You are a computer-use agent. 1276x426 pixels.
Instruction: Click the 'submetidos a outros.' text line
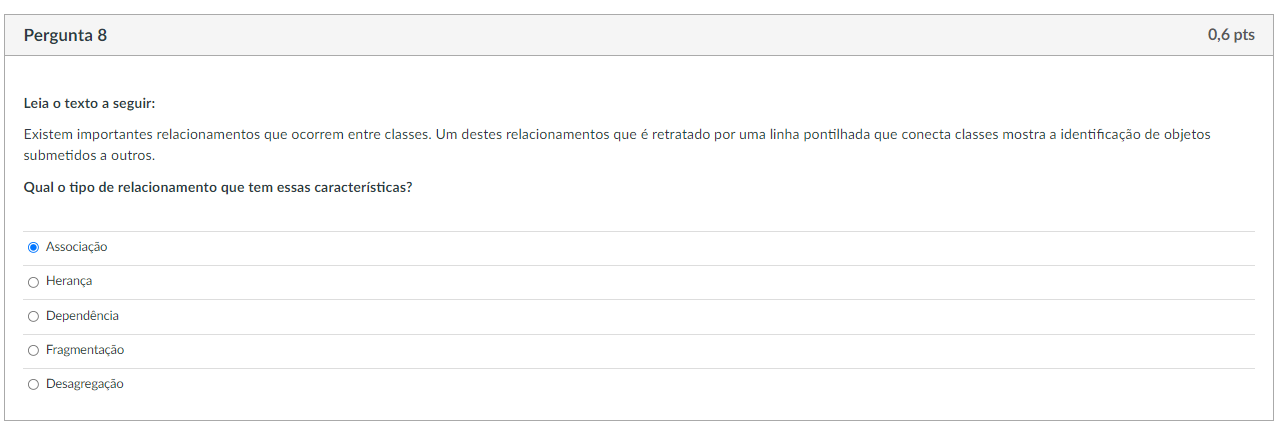89,155
